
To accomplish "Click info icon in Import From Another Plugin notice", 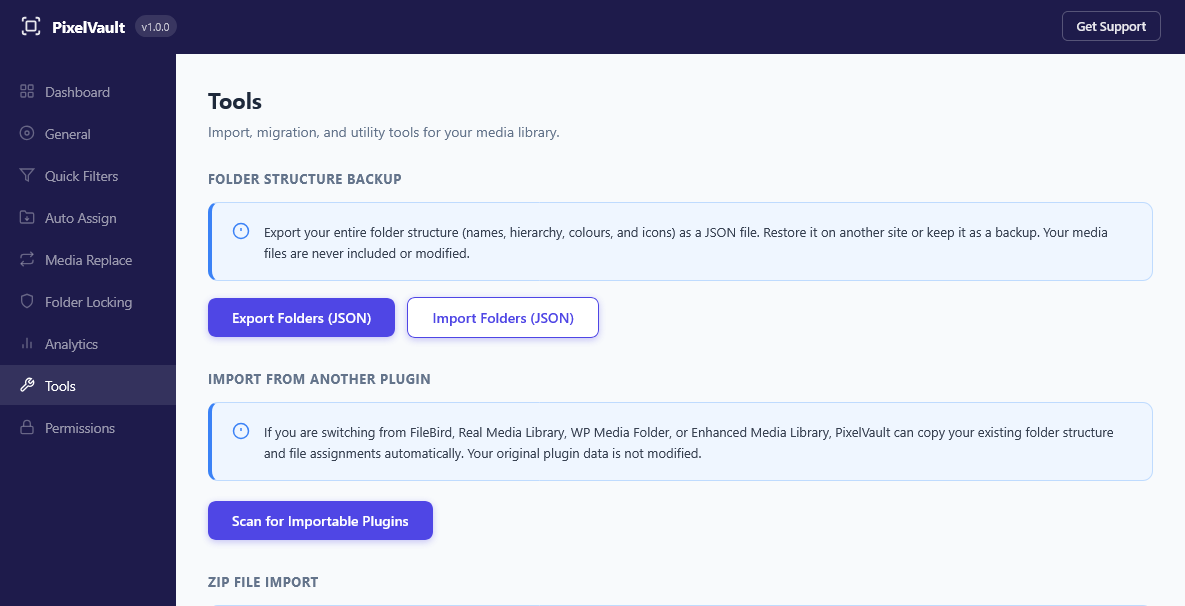I will click(241, 431).
